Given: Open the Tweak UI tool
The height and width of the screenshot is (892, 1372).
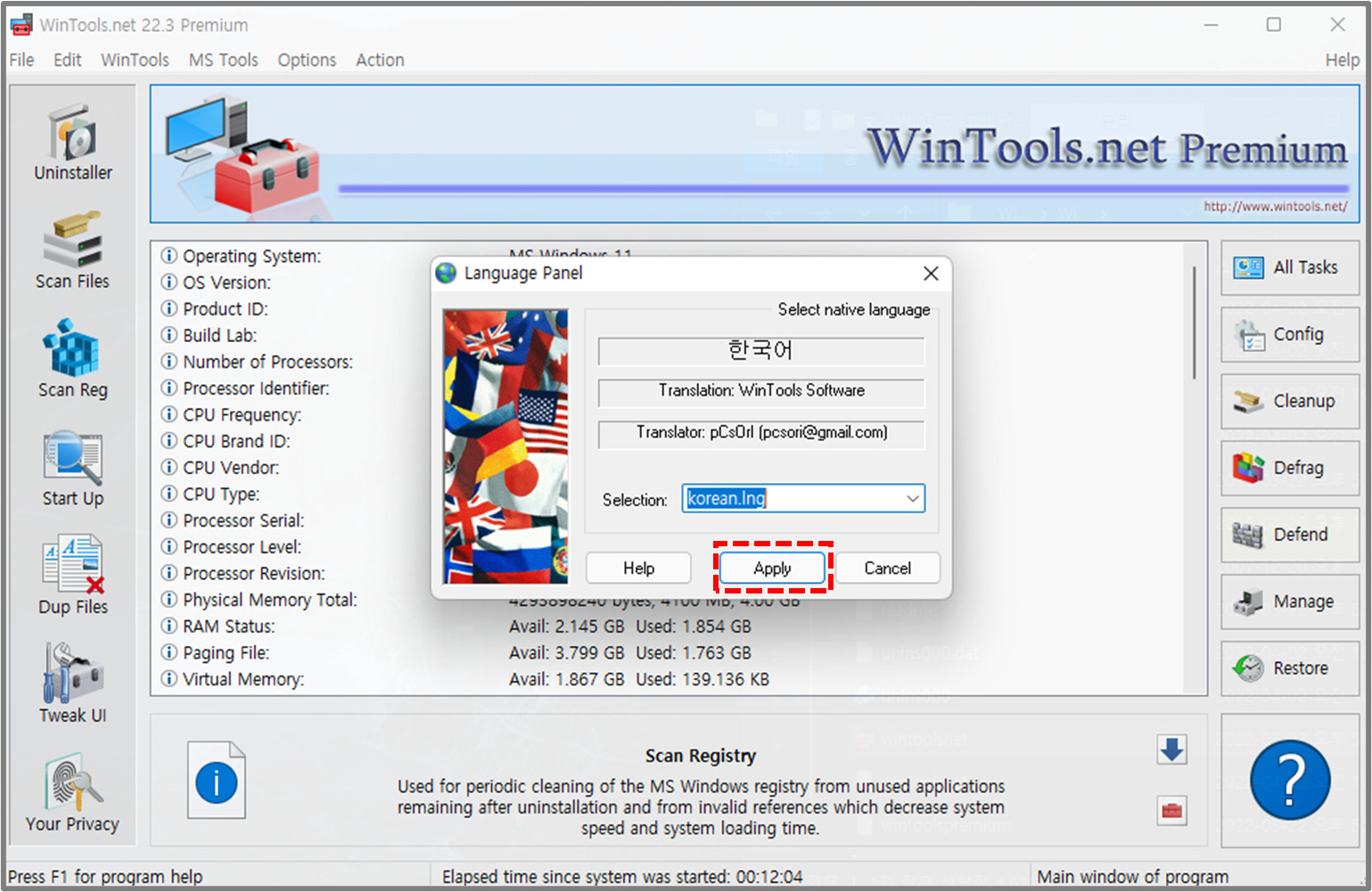Looking at the screenshot, I should 73,684.
